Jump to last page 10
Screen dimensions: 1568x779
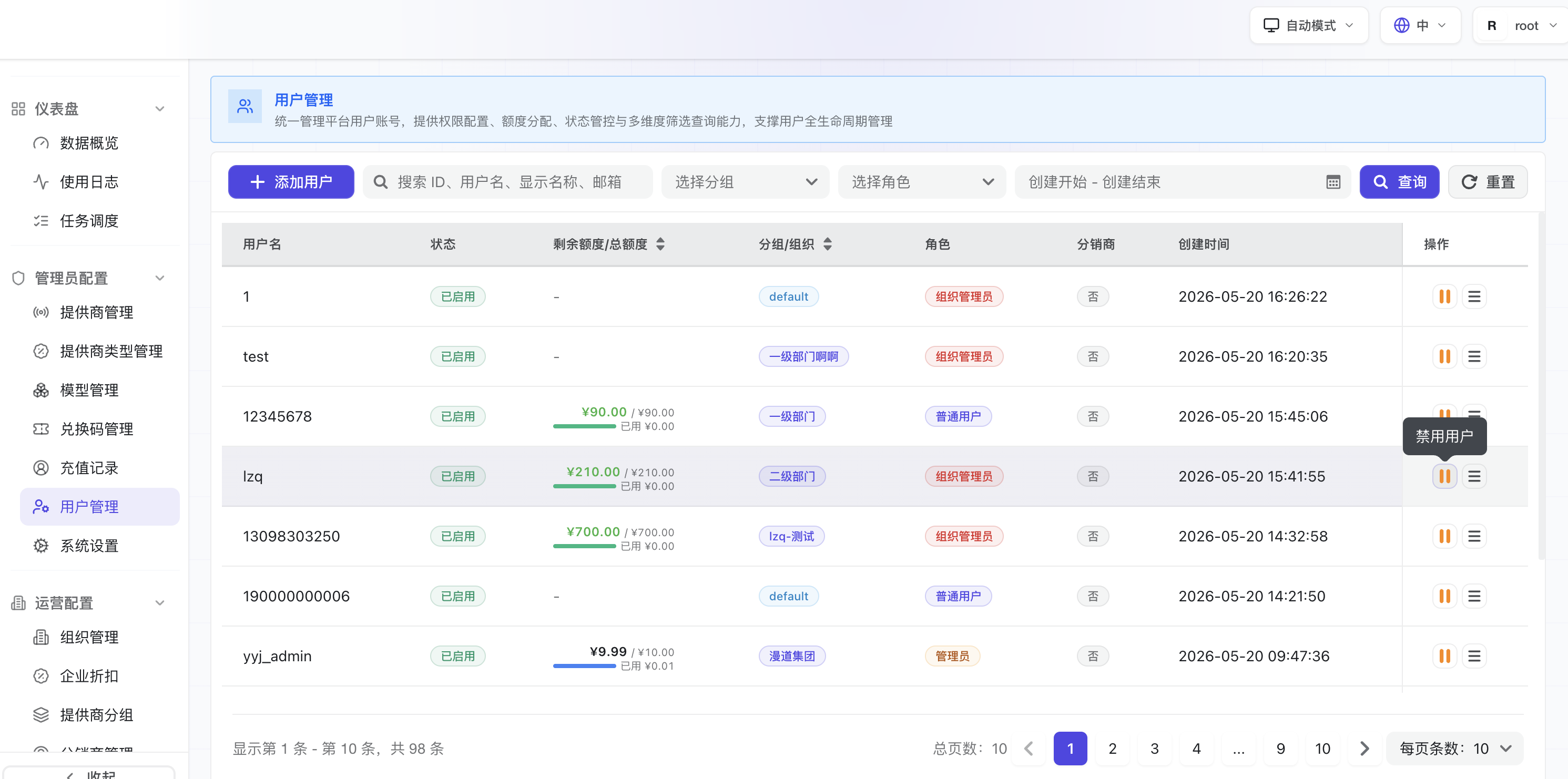1322,749
